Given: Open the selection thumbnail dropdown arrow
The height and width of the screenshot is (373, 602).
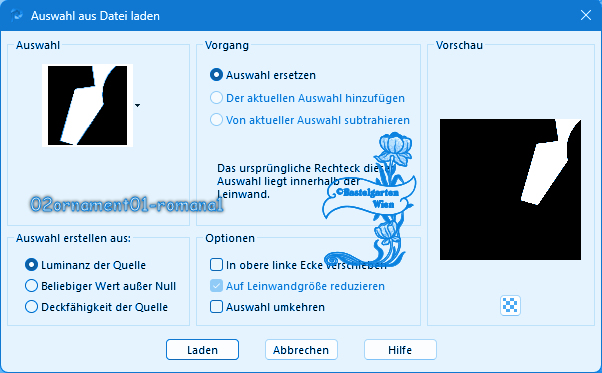Looking at the screenshot, I should click(x=137, y=105).
